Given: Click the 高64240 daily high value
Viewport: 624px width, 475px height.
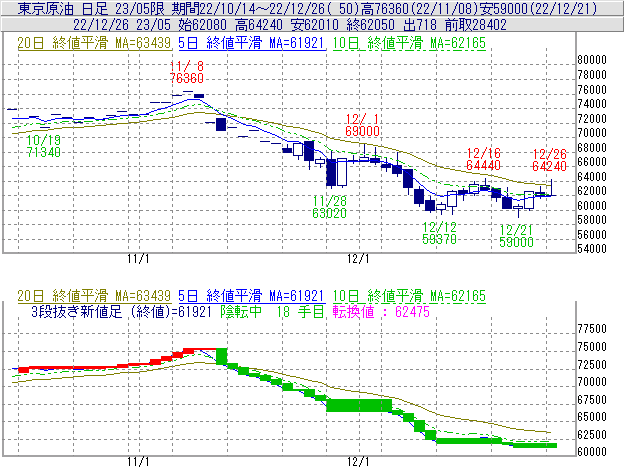Looking at the screenshot, I should point(259,25).
